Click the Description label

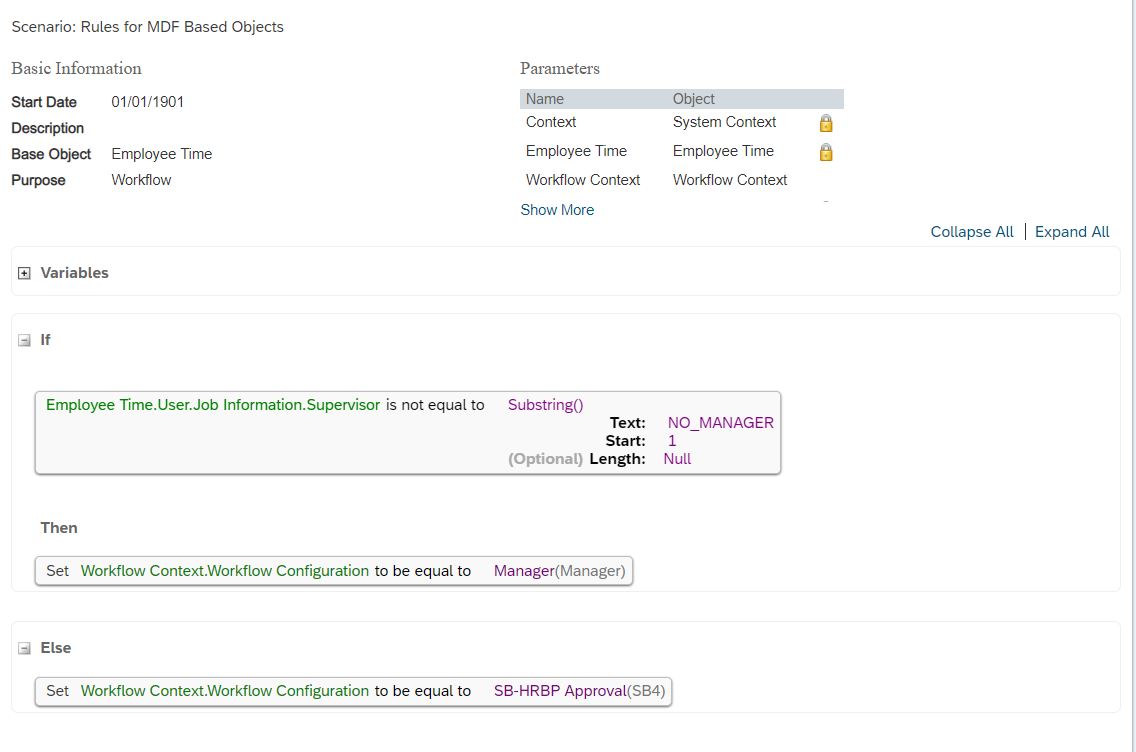[x=48, y=128]
